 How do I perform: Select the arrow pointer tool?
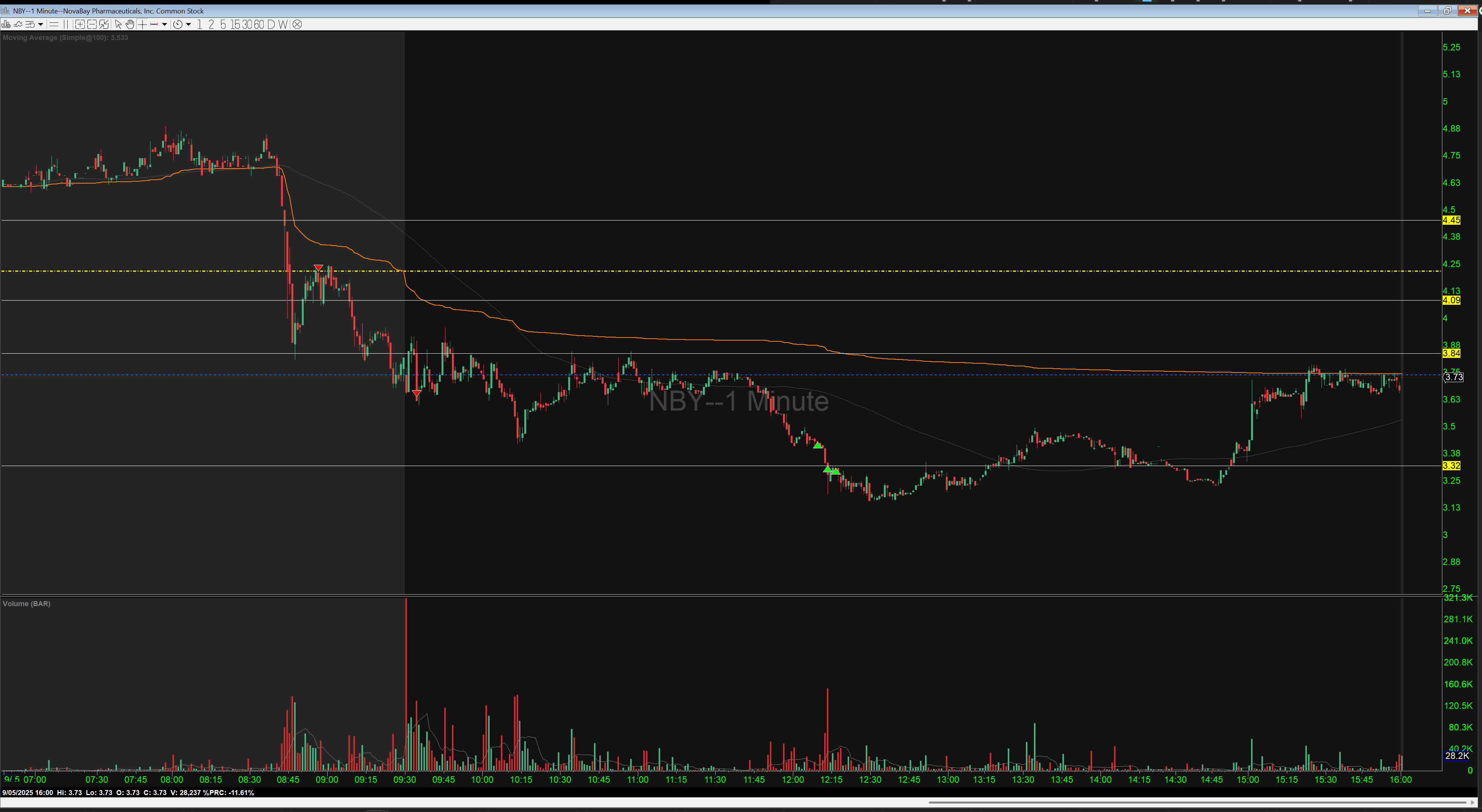coord(118,24)
